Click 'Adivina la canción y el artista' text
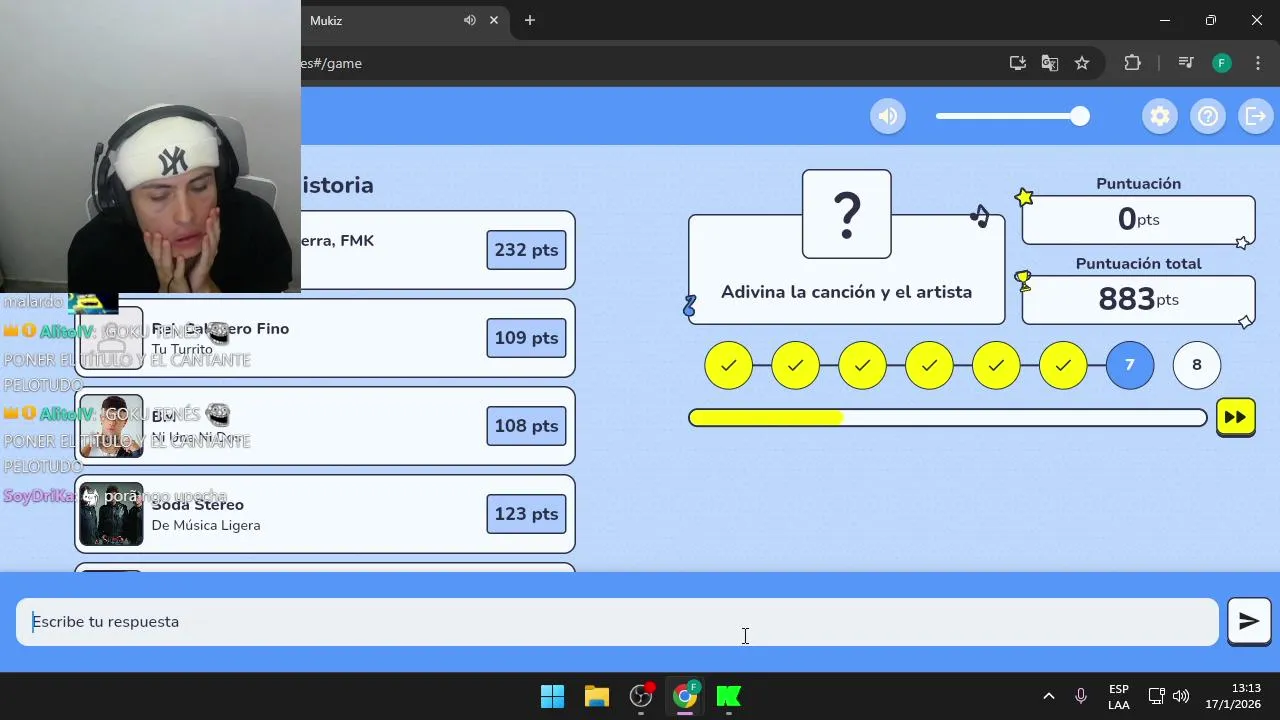Screen dimensions: 1280x720 point(846,292)
